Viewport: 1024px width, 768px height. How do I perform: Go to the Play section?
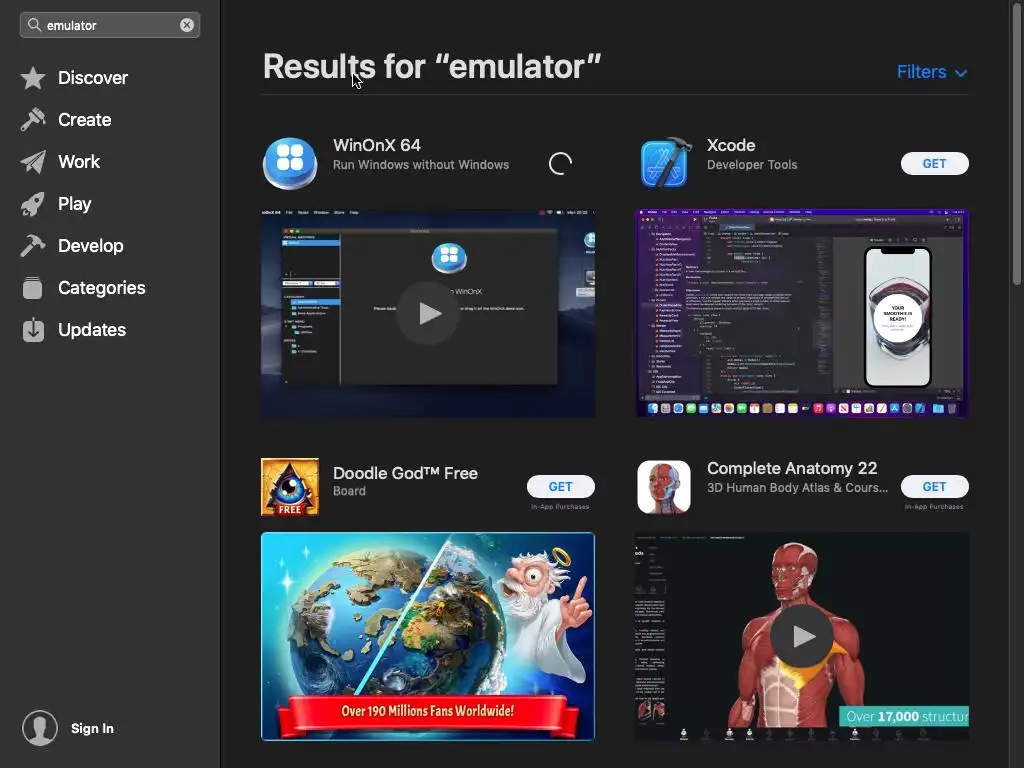[x=74, y=204]
